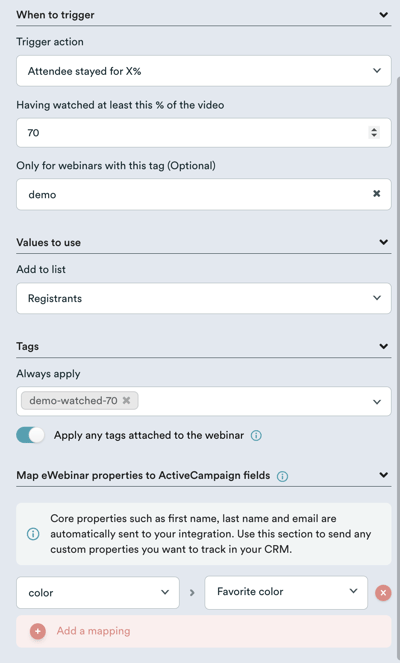Open the Trigger action dropdown
The height and width of the screenshot is (663, 400).
click(204, 71)
